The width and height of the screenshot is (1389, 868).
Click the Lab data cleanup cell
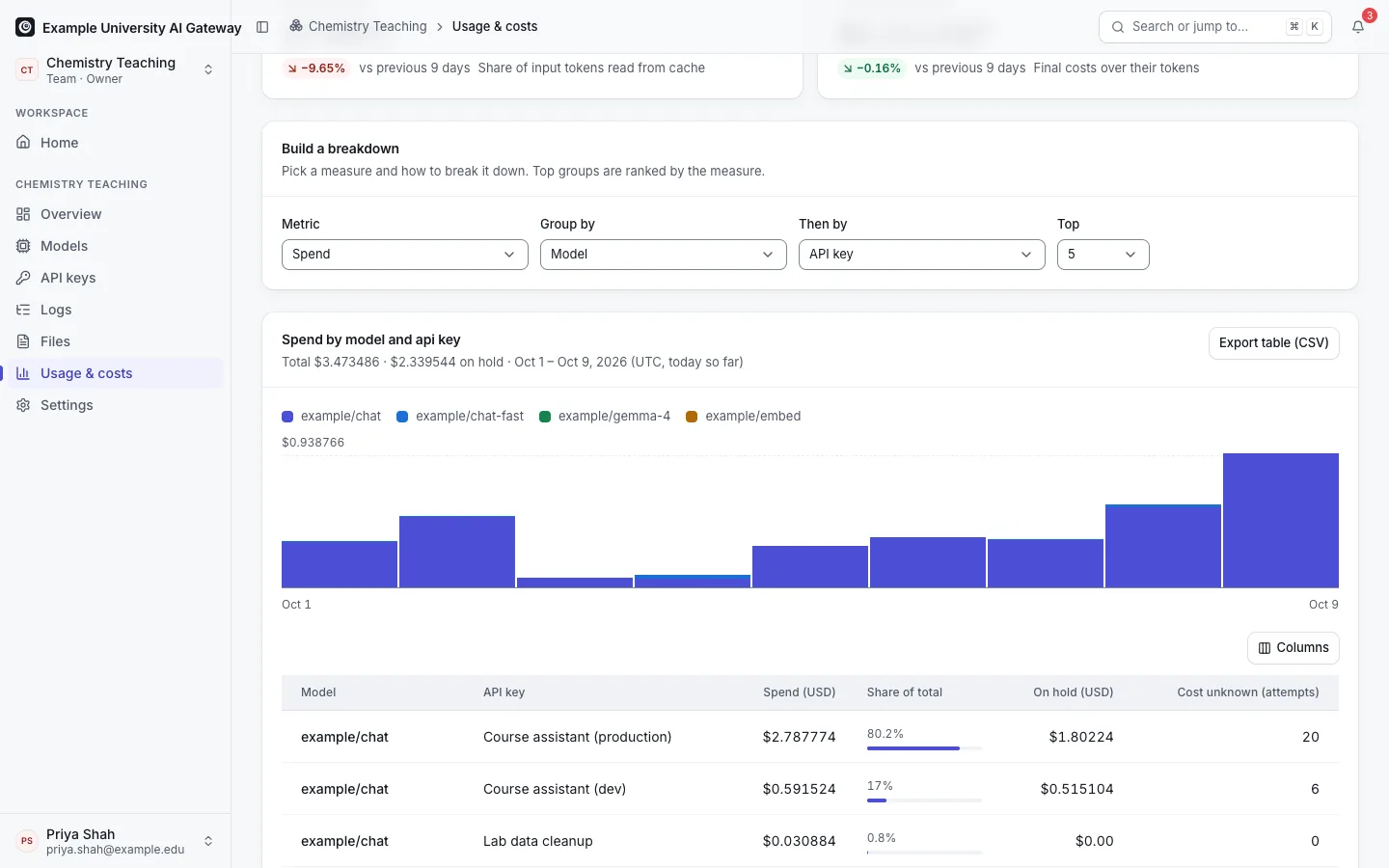[x=538, y=841]
